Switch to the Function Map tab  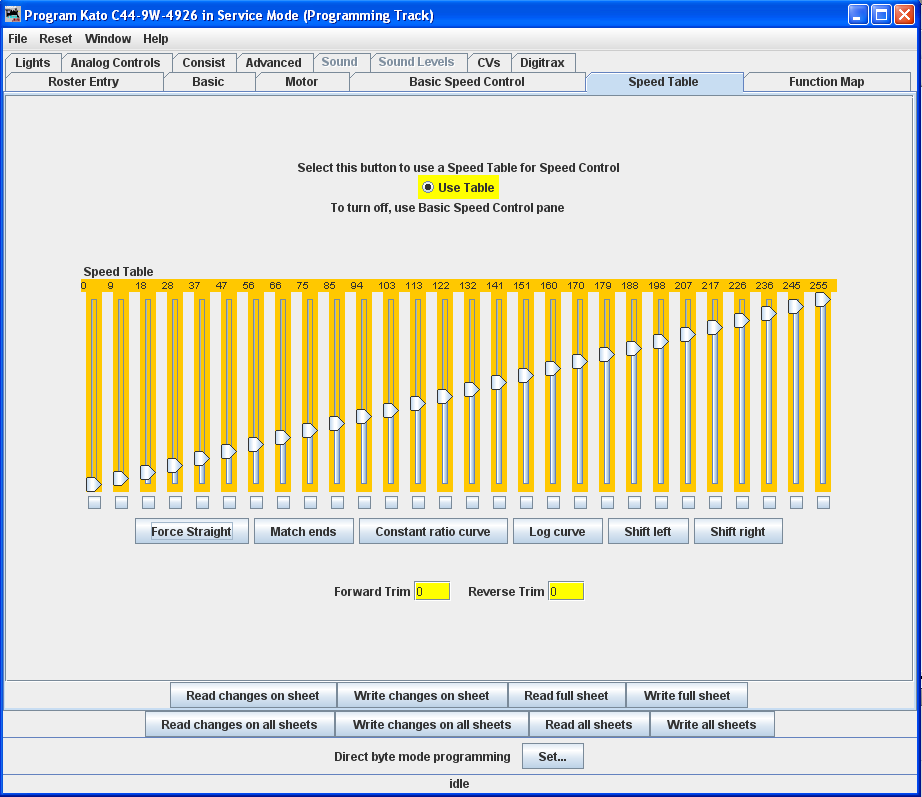point(826,82)
